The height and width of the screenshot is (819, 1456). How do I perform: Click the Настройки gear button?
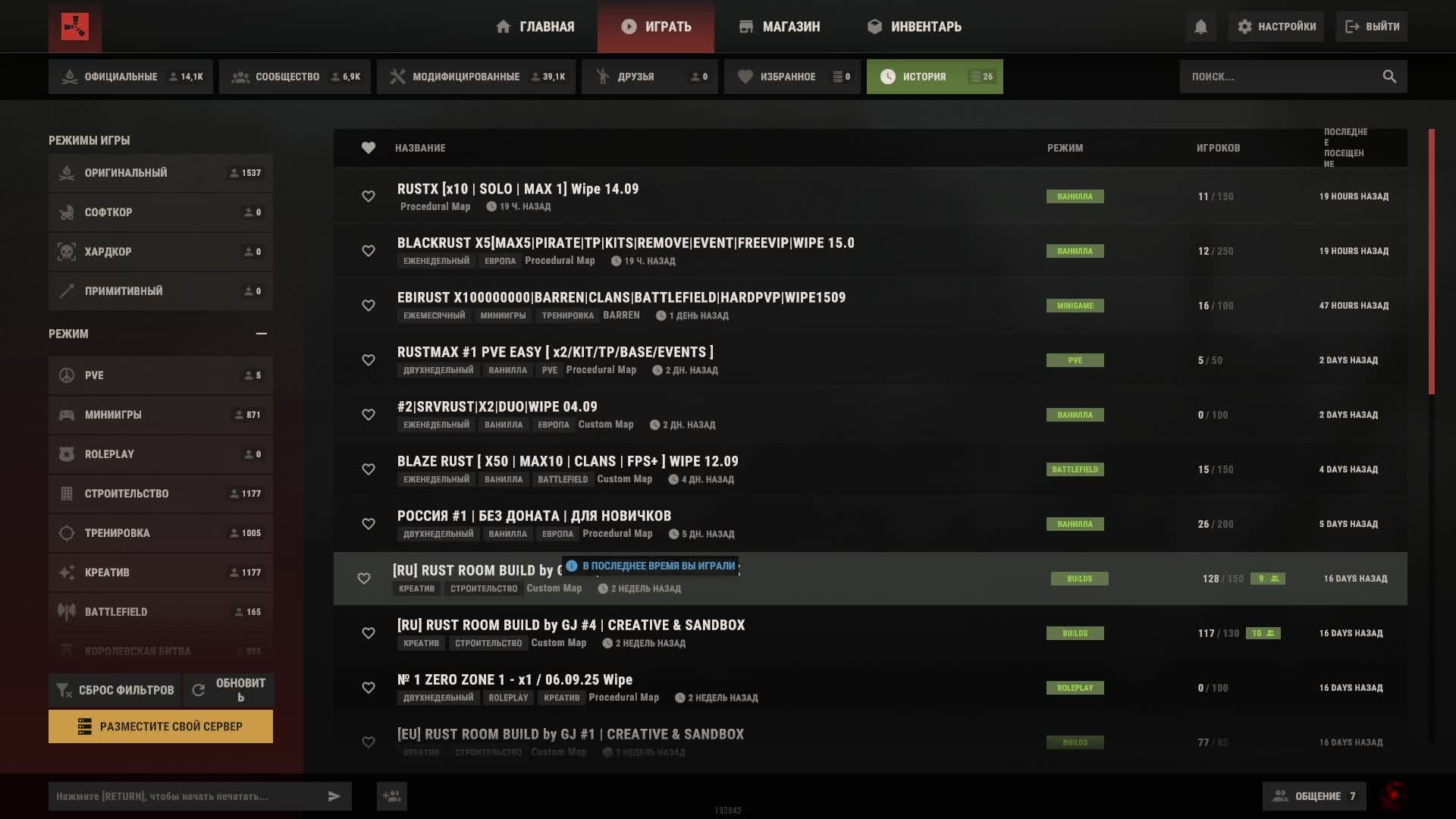click(x=1276, y=27)
